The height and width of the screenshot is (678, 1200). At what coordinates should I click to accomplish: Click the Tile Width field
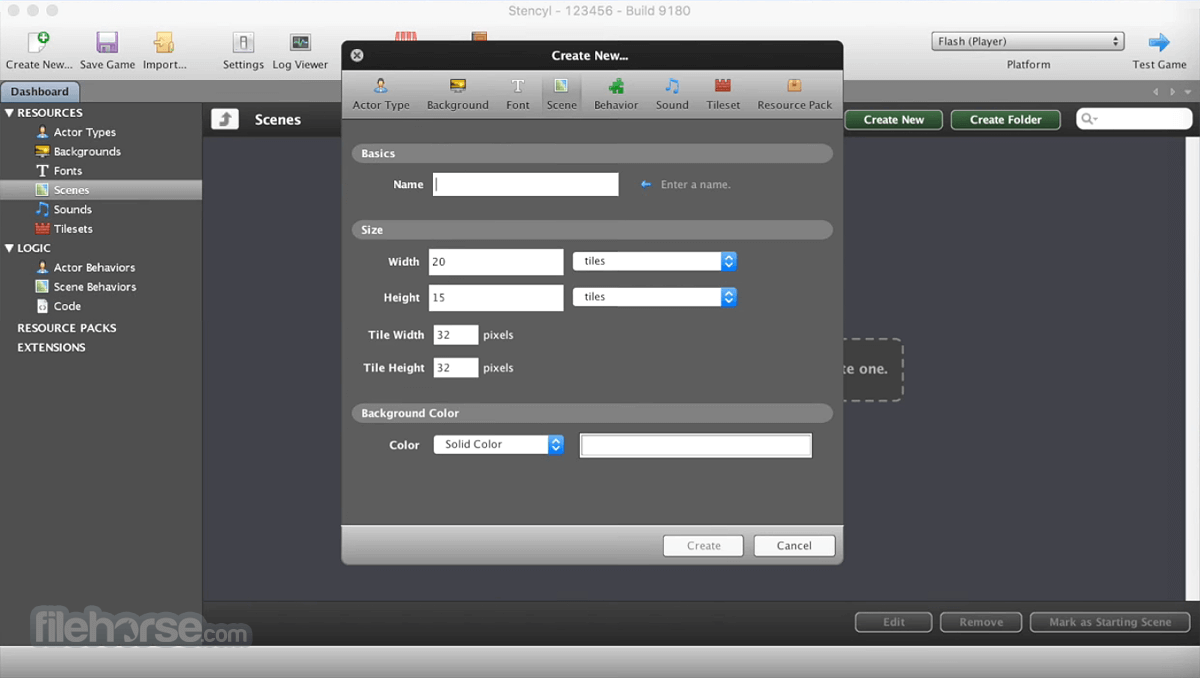point(455,335)
